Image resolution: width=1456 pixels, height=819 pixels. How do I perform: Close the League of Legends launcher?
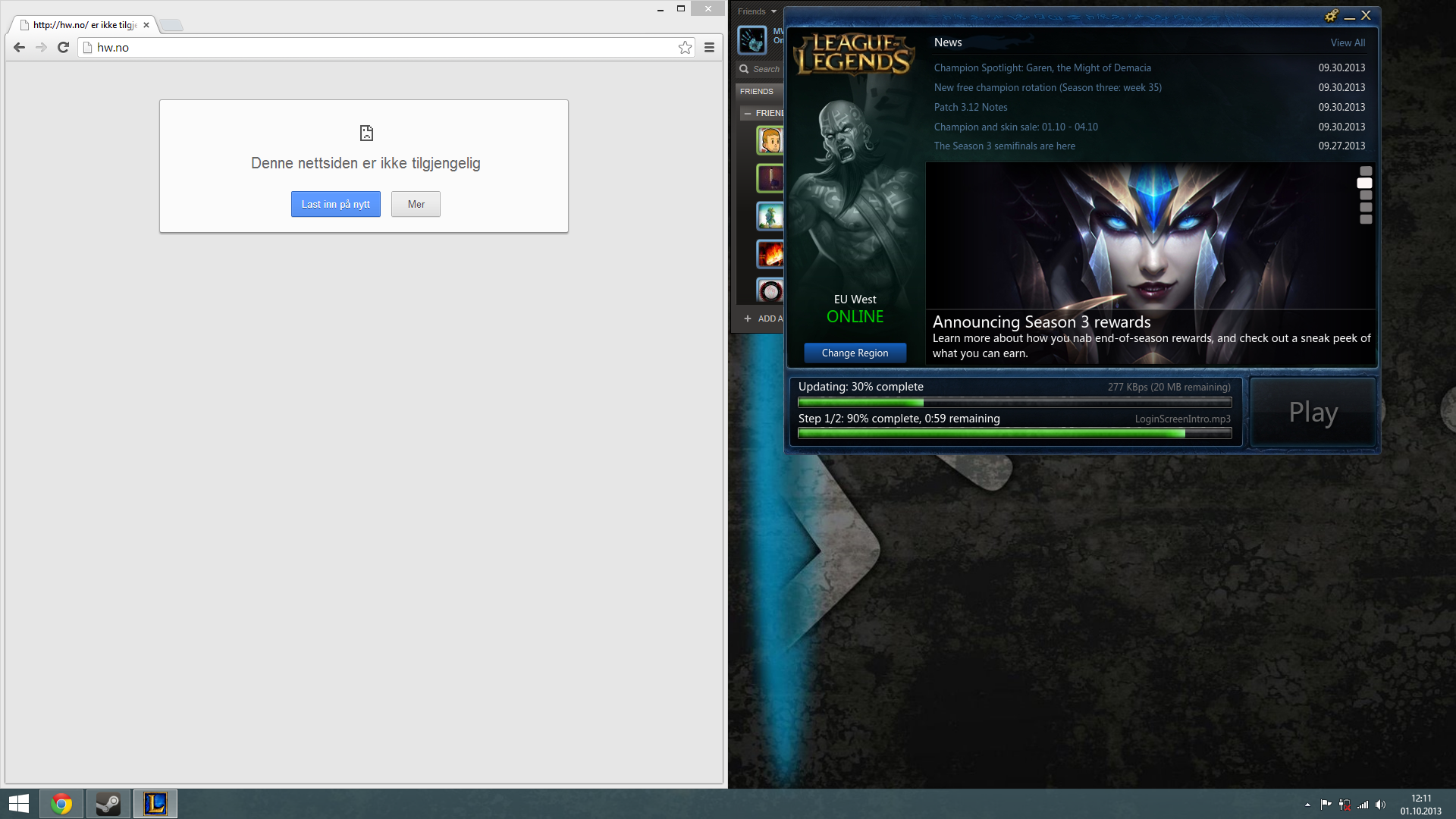(1366, 15)
